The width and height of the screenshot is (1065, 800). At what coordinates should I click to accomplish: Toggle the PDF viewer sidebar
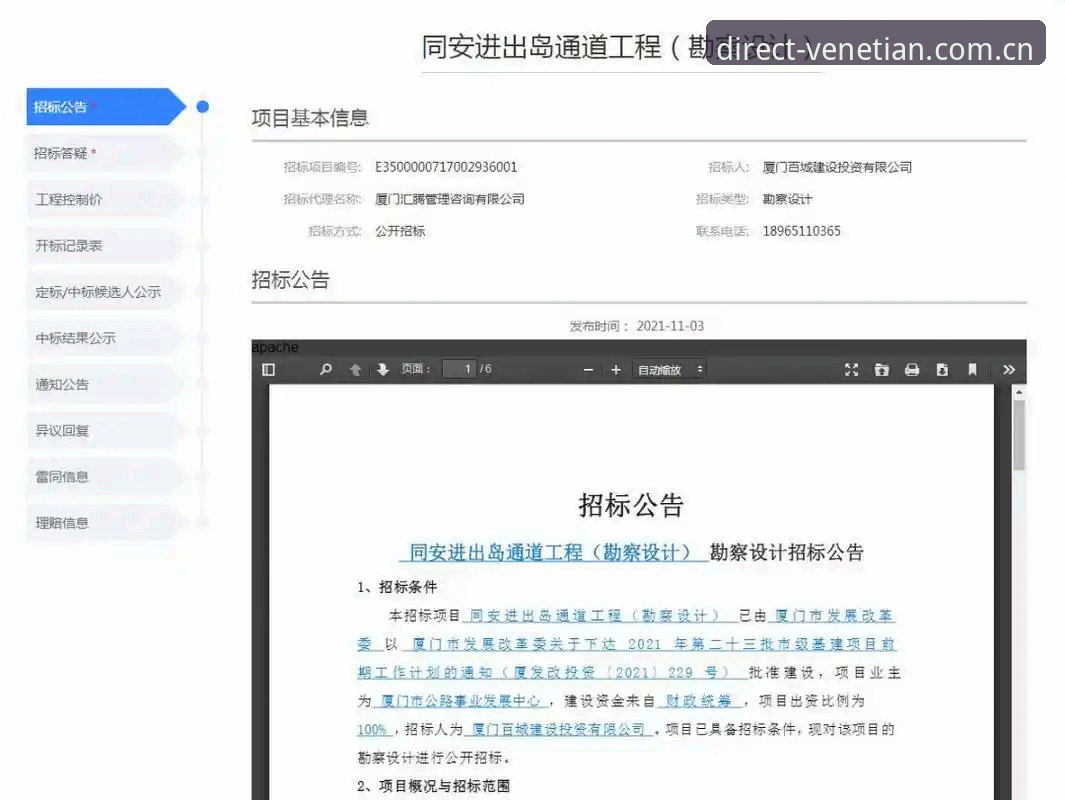tap(268, 369)
